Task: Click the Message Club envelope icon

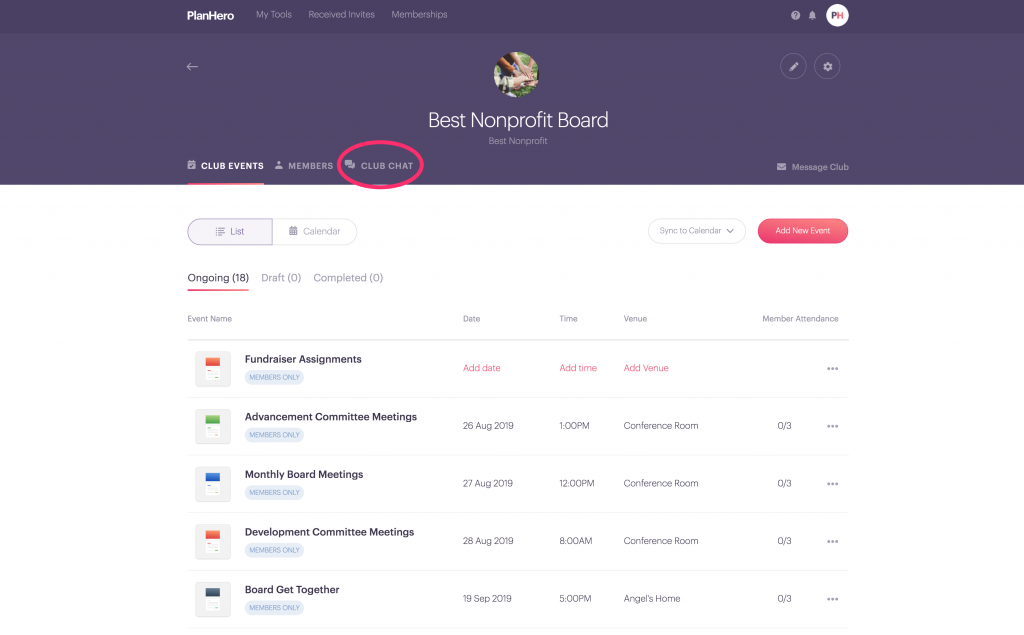Action: click(782, 166)
